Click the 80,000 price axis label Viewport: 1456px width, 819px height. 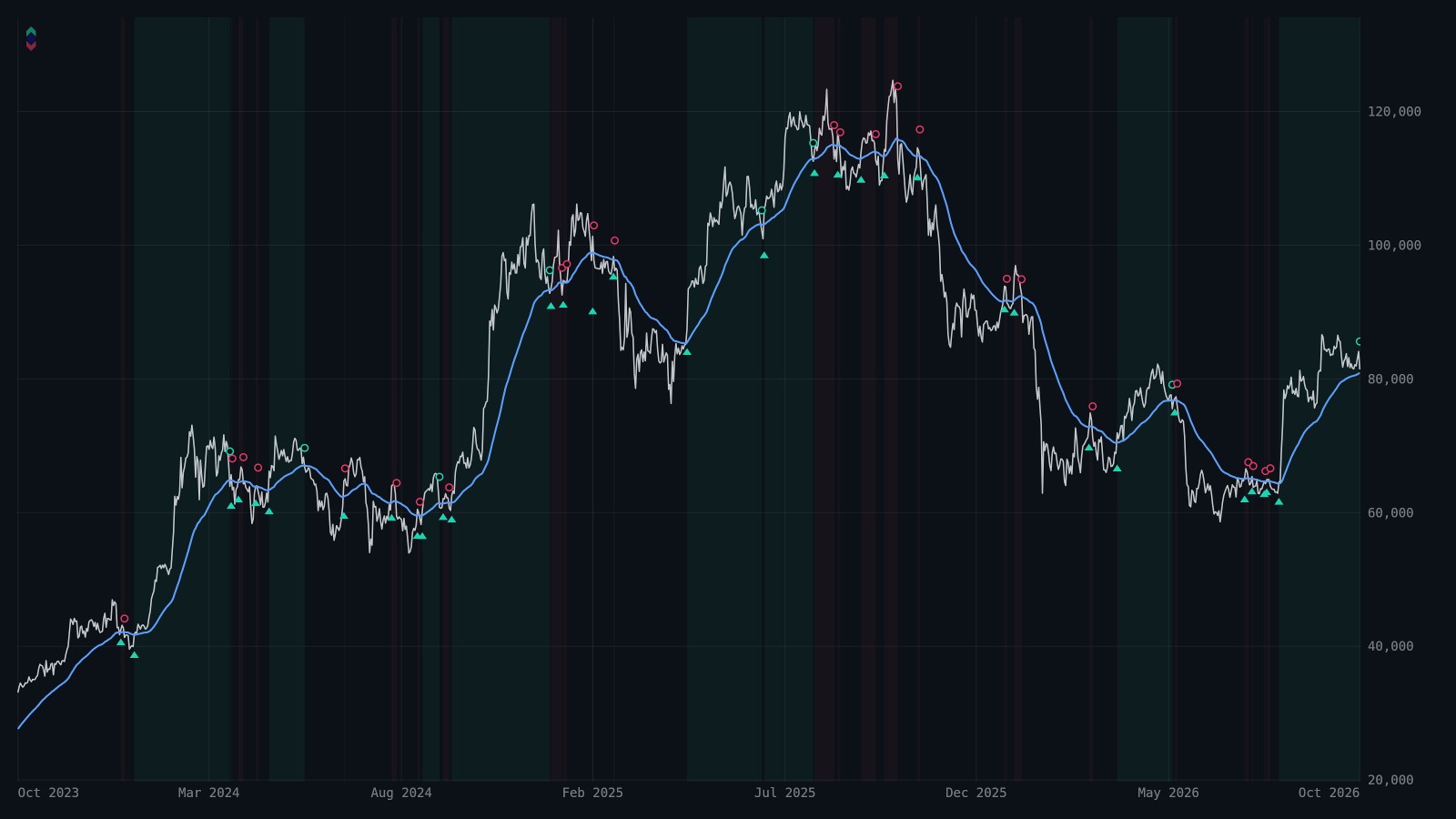pyautogui.click(x=1390, y=379)
